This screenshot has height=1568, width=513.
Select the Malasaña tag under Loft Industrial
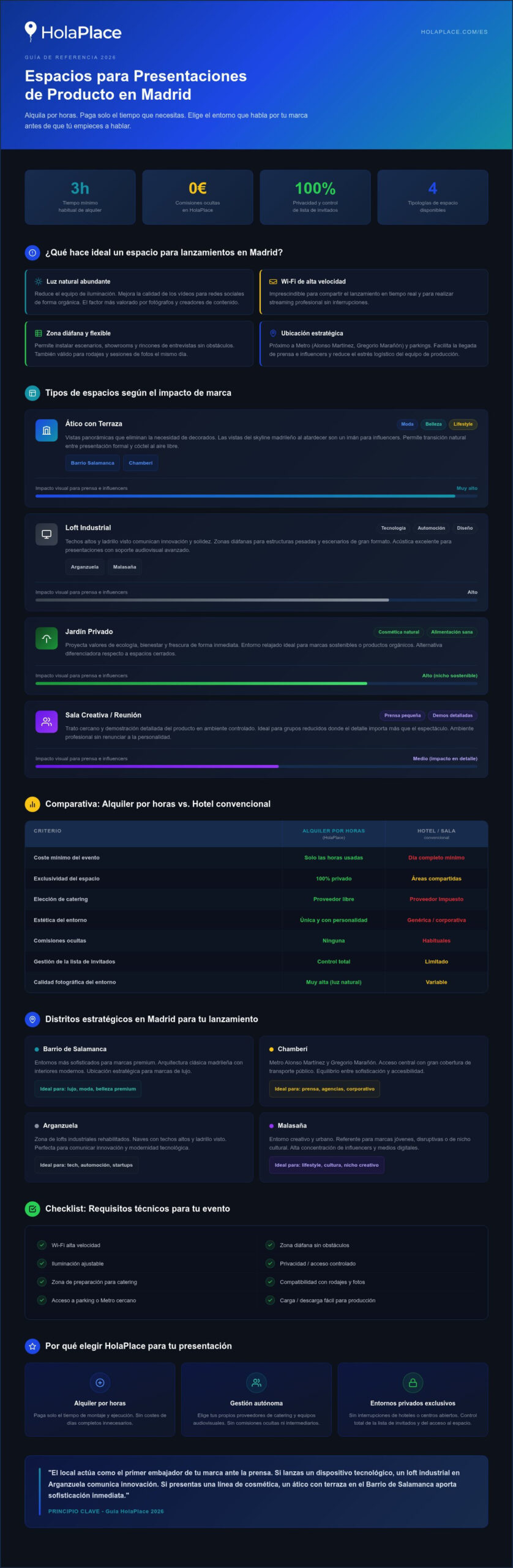[x=124, y=567]
